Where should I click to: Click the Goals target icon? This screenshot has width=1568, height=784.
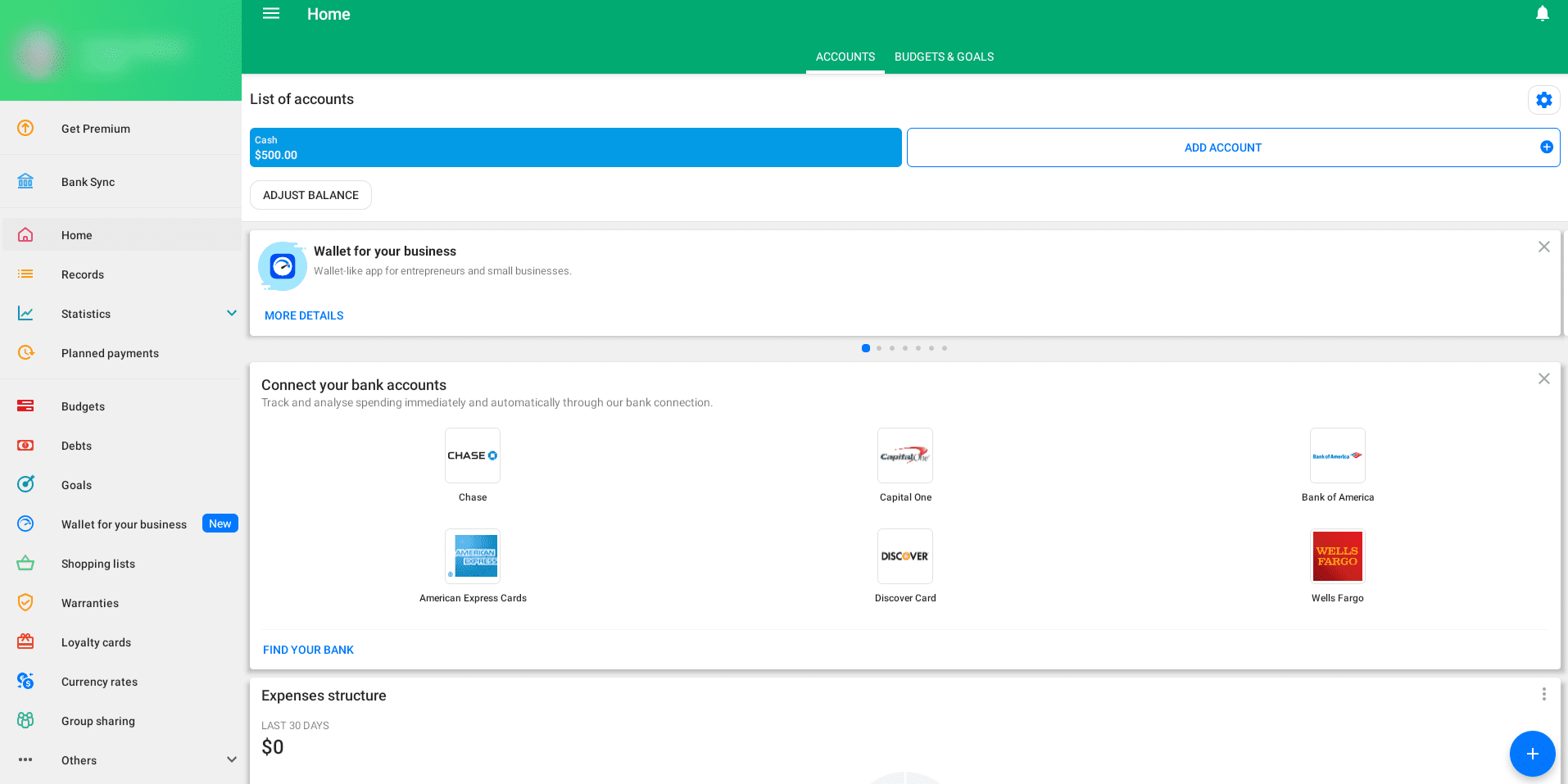pyautogui.click(x=25, y=484)
